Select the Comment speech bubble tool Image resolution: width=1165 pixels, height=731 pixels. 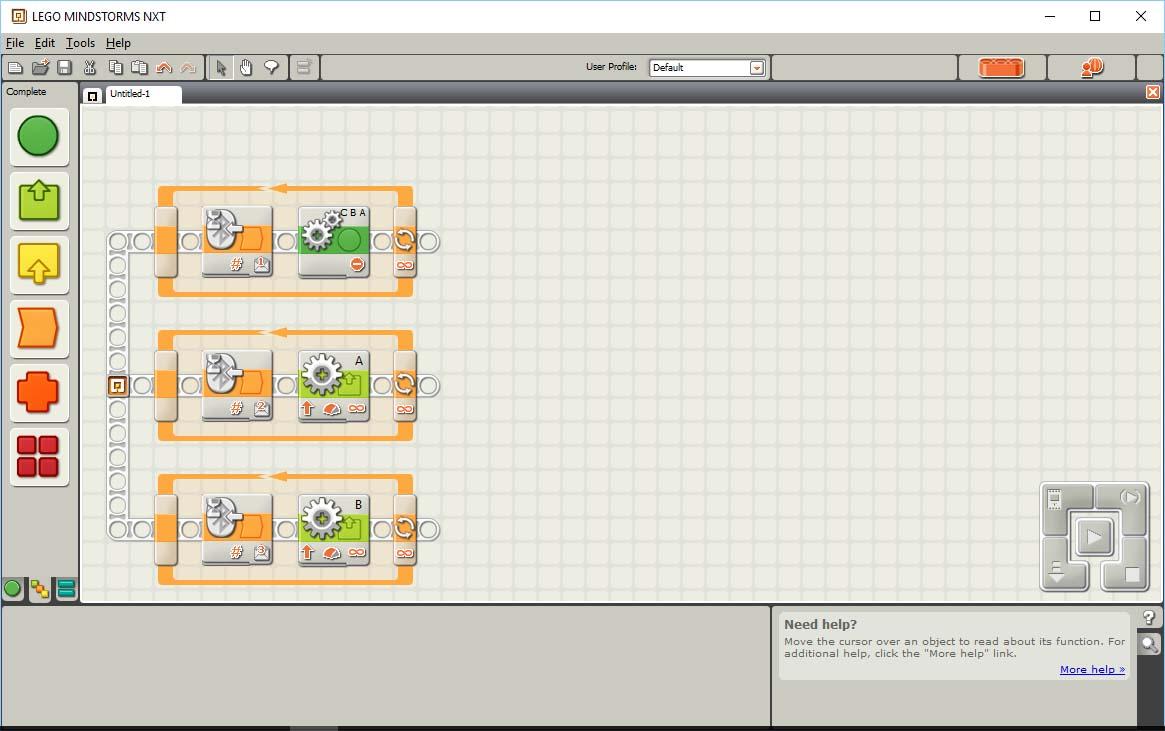coord(271,68)
